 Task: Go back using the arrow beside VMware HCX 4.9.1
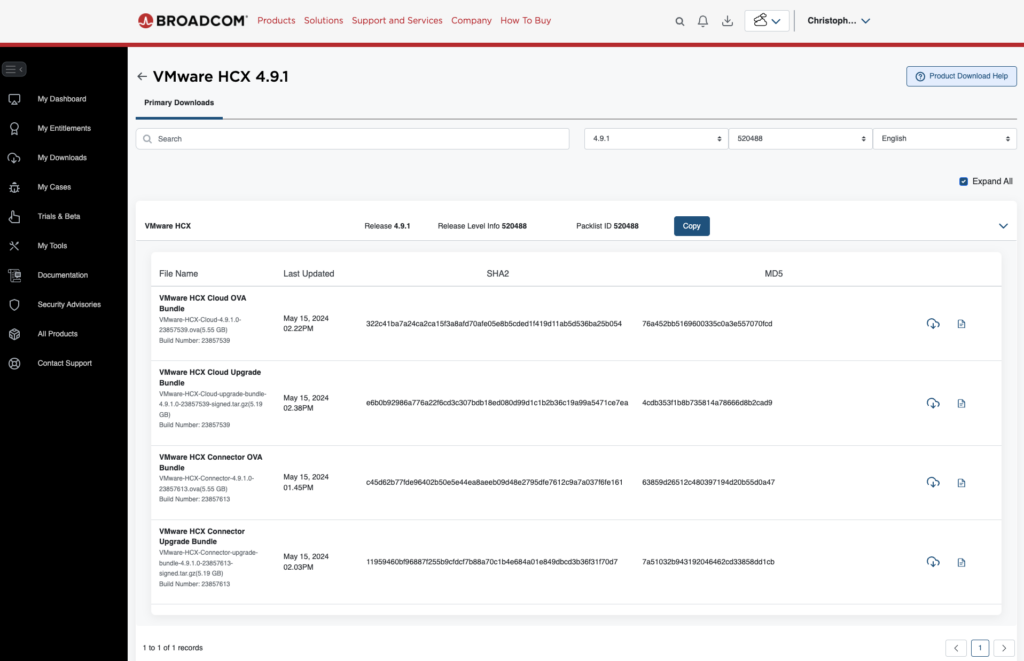142,76
